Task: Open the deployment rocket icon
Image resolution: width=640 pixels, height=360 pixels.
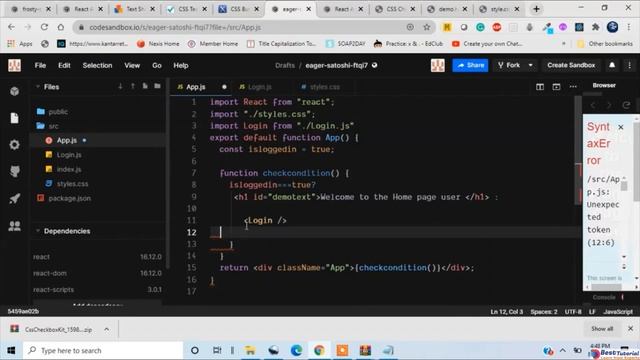Action: [15, 198]
